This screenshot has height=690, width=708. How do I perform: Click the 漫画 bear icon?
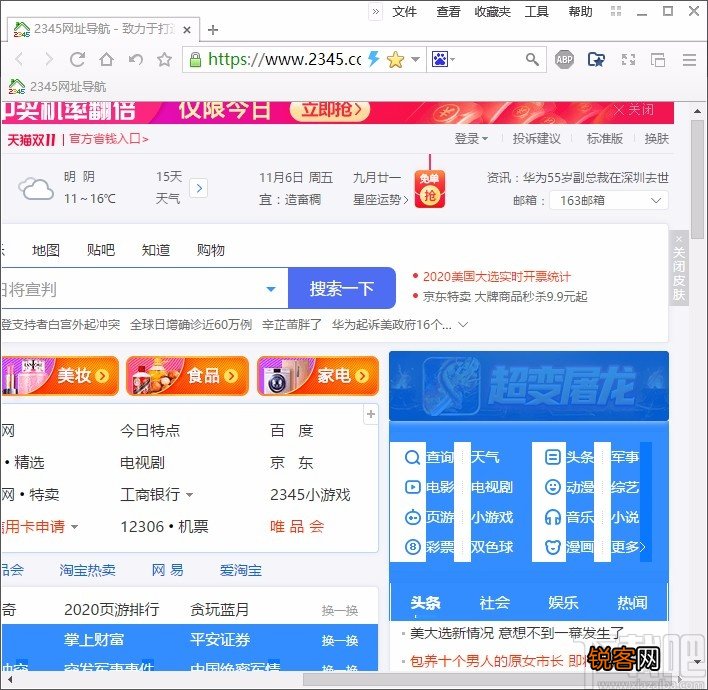click(x=553, y=547)
